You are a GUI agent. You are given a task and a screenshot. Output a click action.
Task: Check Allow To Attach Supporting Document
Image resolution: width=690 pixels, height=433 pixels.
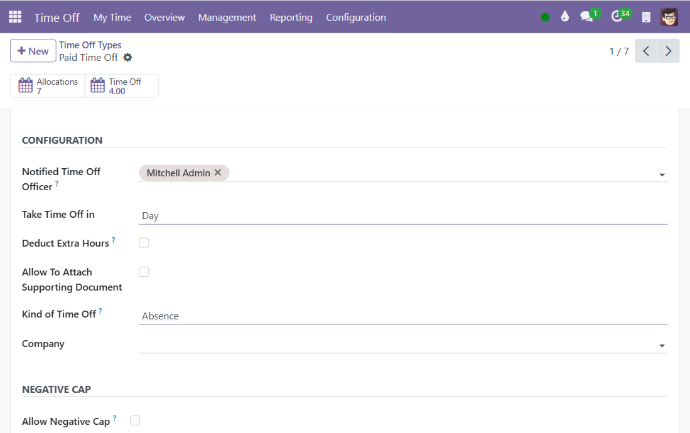point(144,272)
